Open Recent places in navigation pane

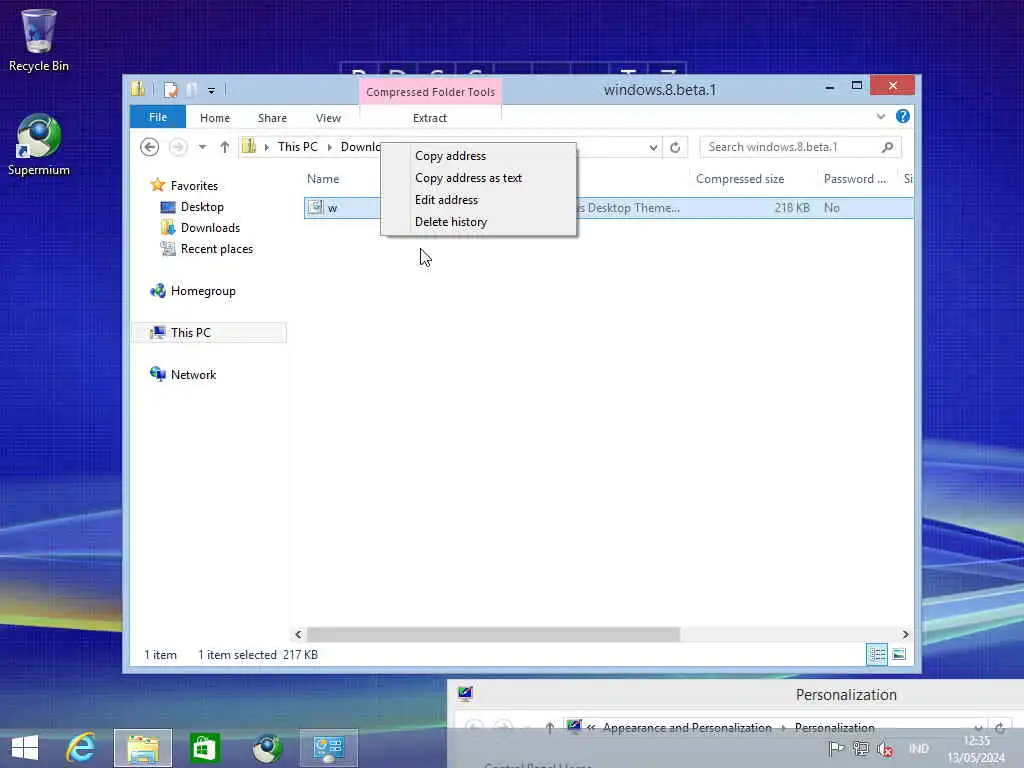[x=216, y=249]
